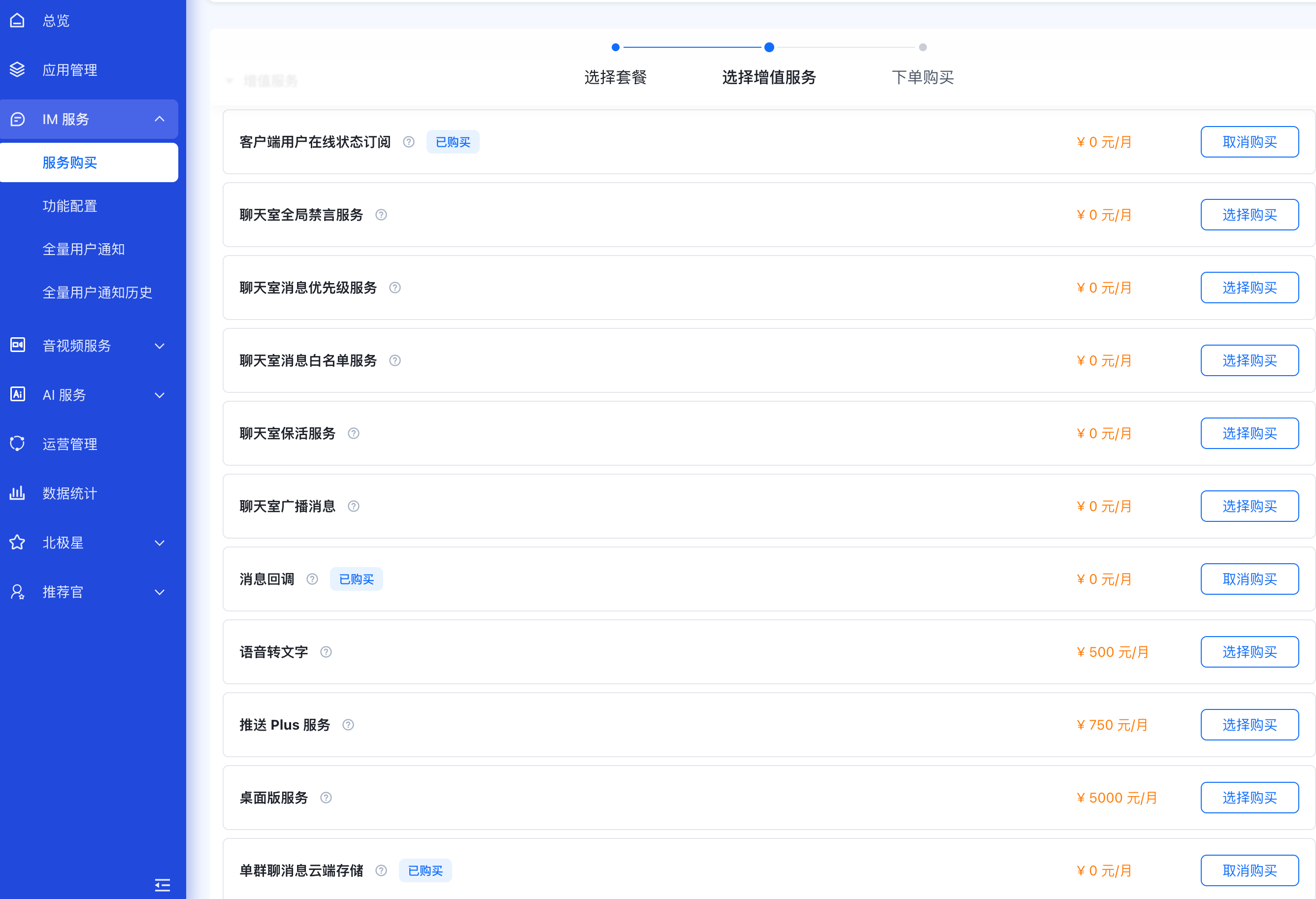Click help icon beside 语音转文字
Screen dimensions: 1316x899
pos(326,652)
